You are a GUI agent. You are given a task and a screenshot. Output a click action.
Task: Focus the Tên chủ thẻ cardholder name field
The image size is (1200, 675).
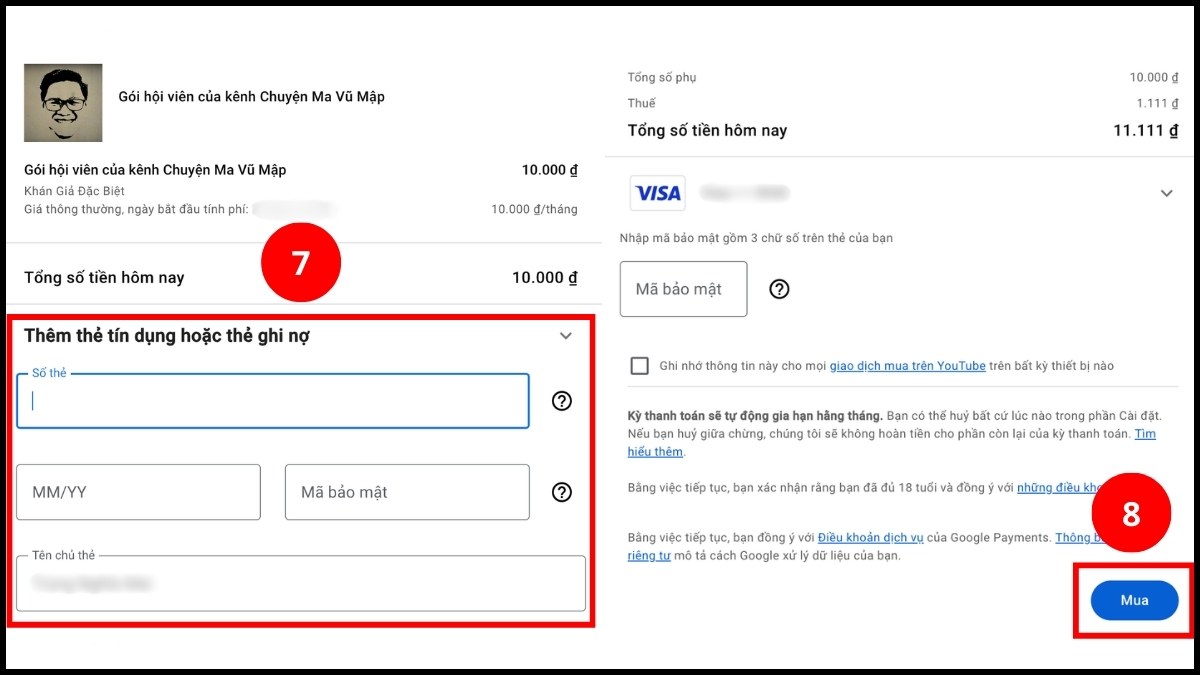point(300,583)
